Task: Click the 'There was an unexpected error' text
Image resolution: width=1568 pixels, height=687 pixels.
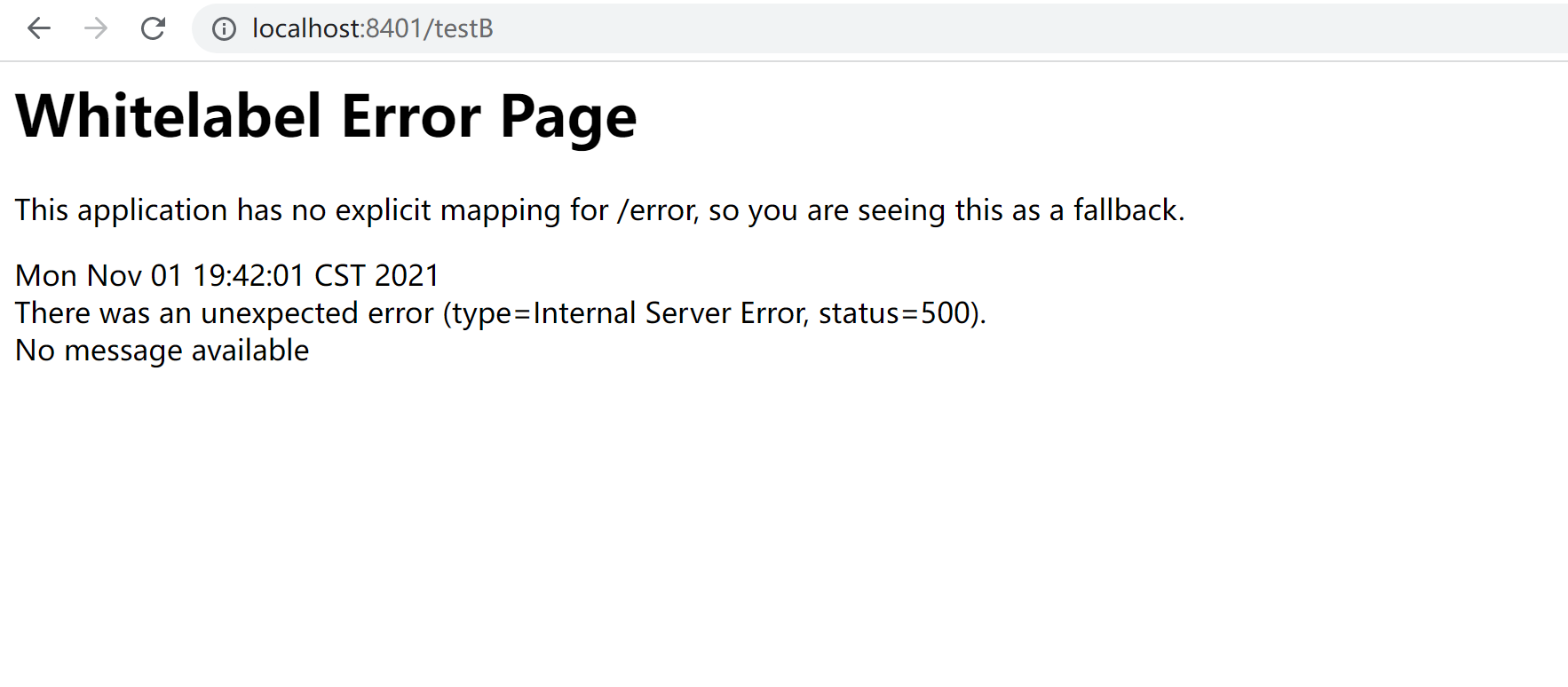Action: 225,313
